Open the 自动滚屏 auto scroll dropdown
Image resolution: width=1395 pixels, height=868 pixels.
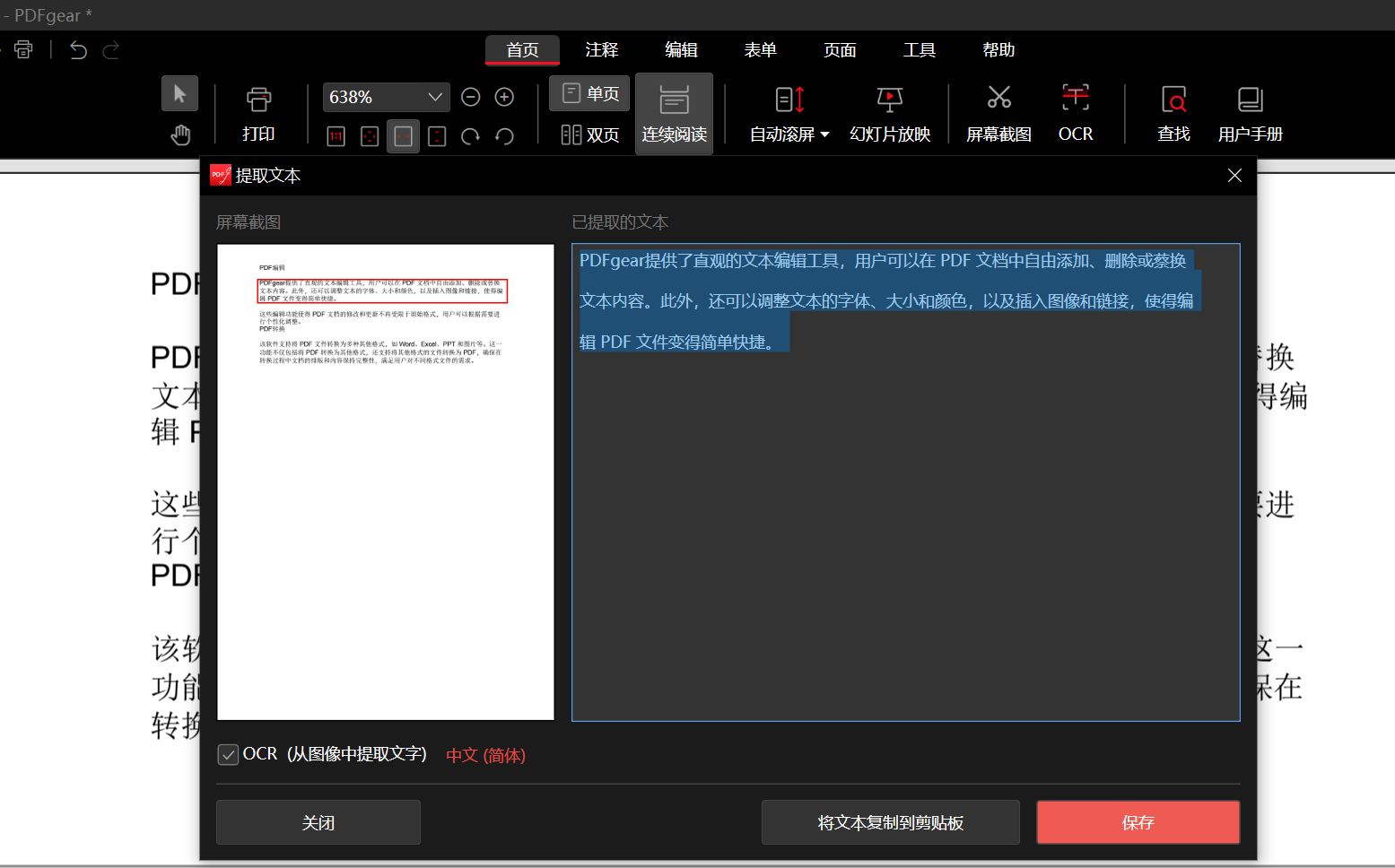pyautogui.click(x=789, y=115)
